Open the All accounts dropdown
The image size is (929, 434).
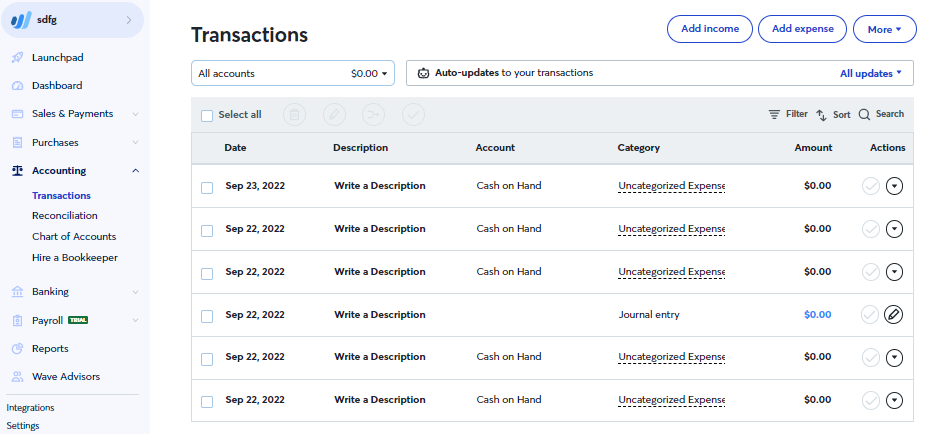293,73
